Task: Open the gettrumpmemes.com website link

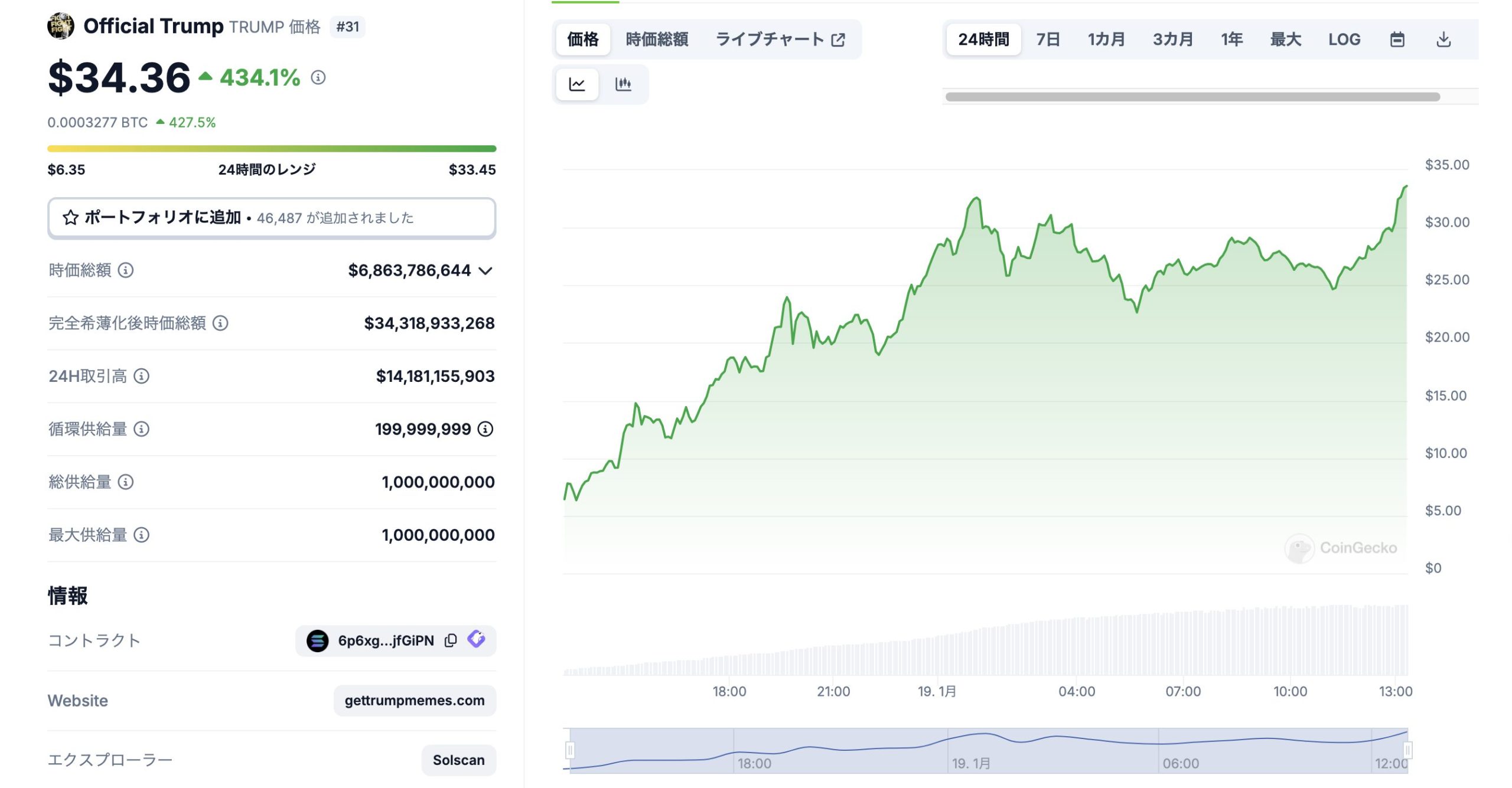Action: [x=415, y=701]
